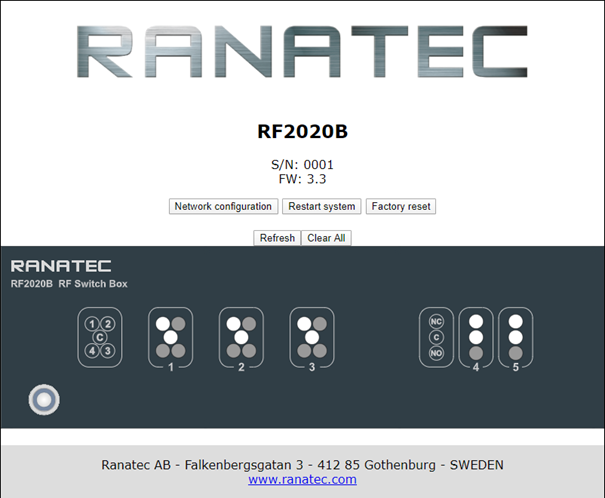Select port 4 bottom-left gray dot of switch 1
The image size is (605, 498).
point(163,351)
